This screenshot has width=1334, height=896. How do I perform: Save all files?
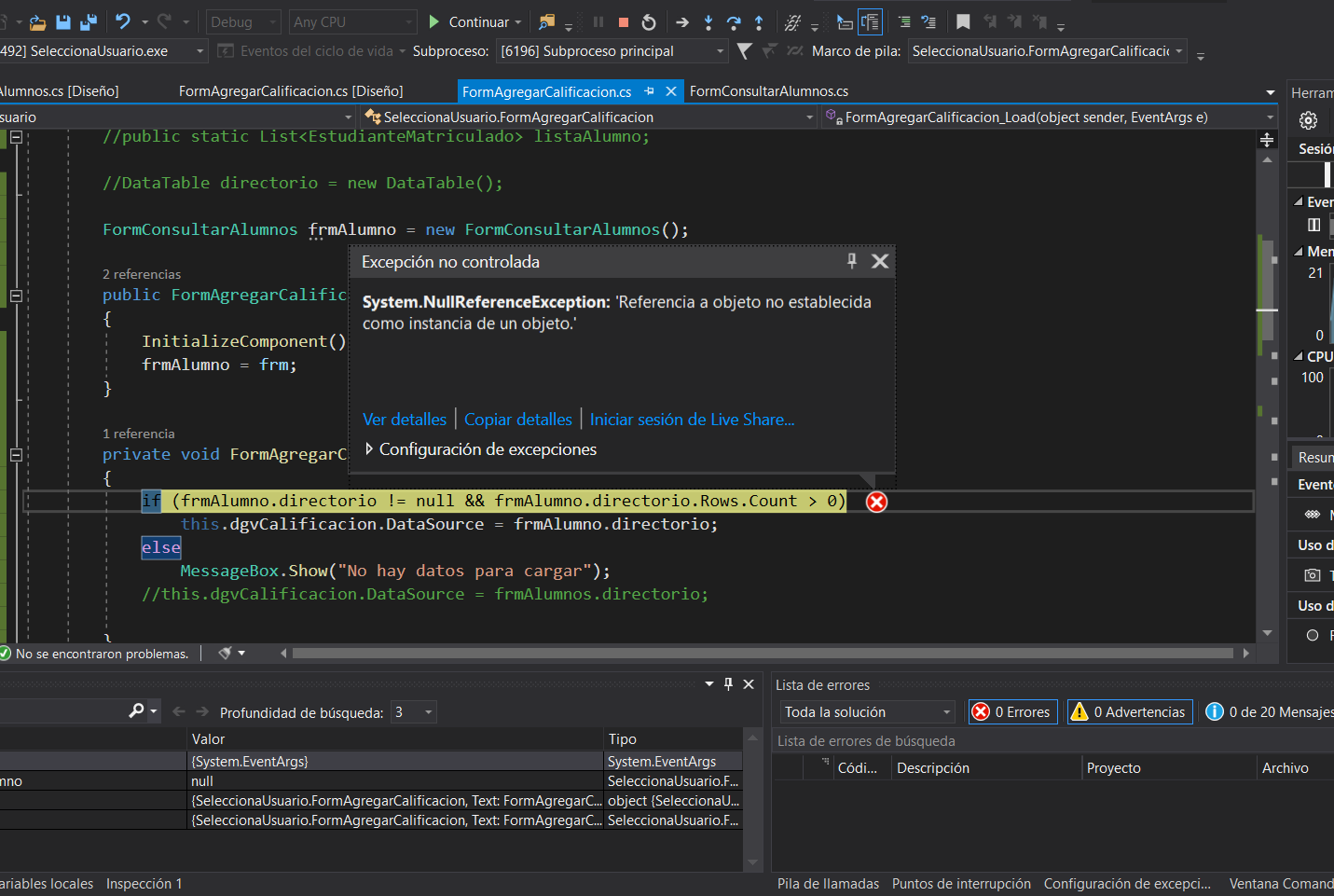89,21
